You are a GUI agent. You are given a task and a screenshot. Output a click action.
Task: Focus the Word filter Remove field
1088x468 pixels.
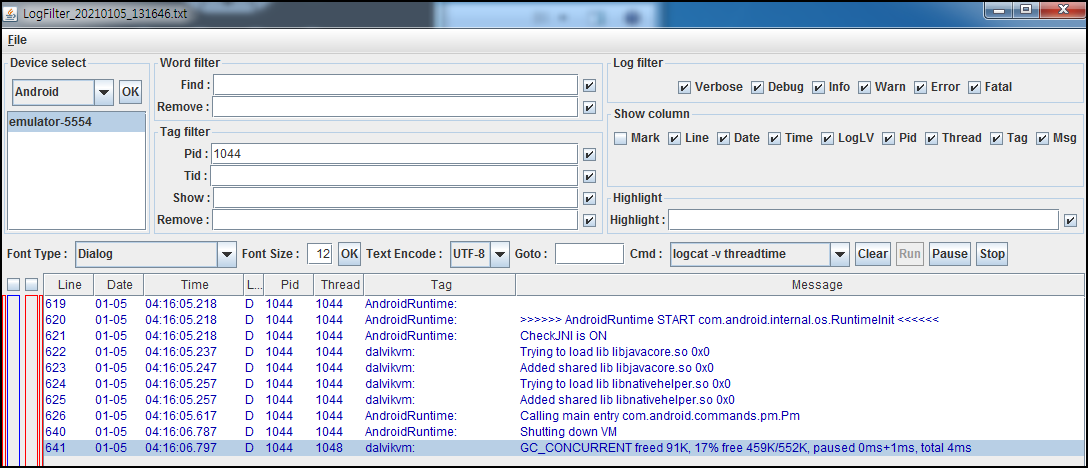point(396,107)
